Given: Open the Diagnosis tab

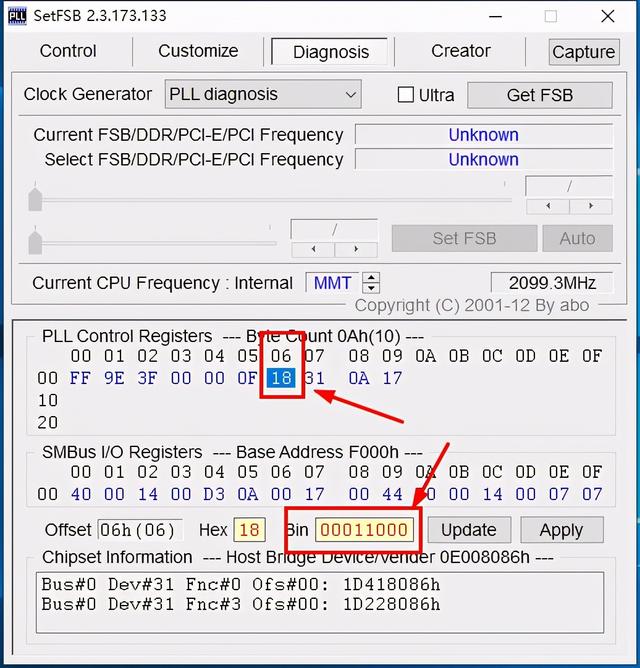Looking at the screenshot, I should [331, 52].
